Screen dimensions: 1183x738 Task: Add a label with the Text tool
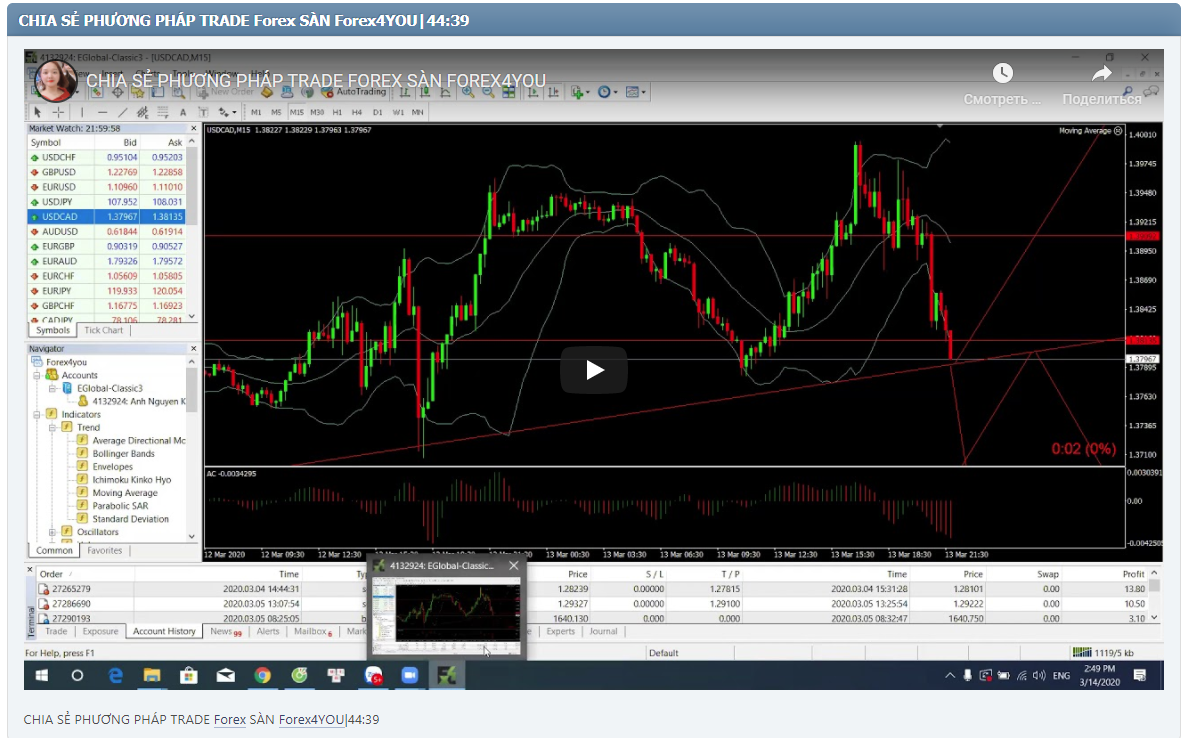182,111
